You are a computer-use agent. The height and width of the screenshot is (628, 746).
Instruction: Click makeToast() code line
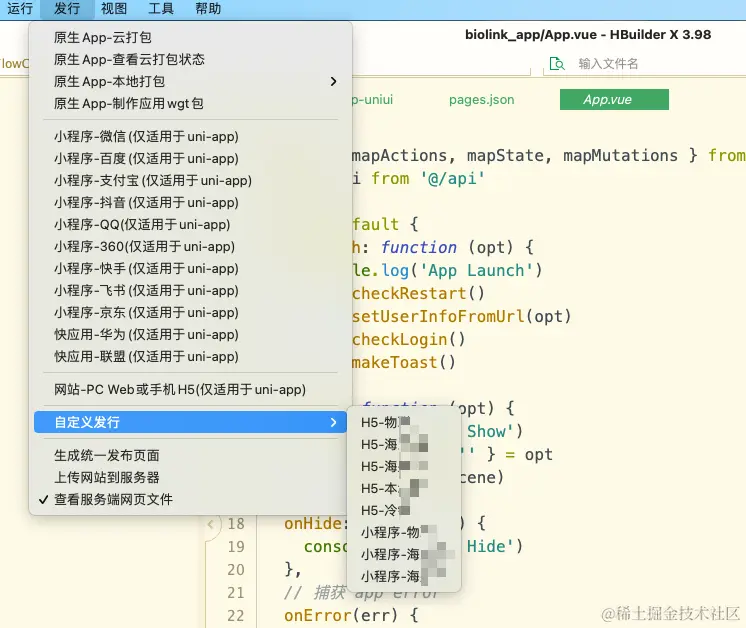pos(403,363)
